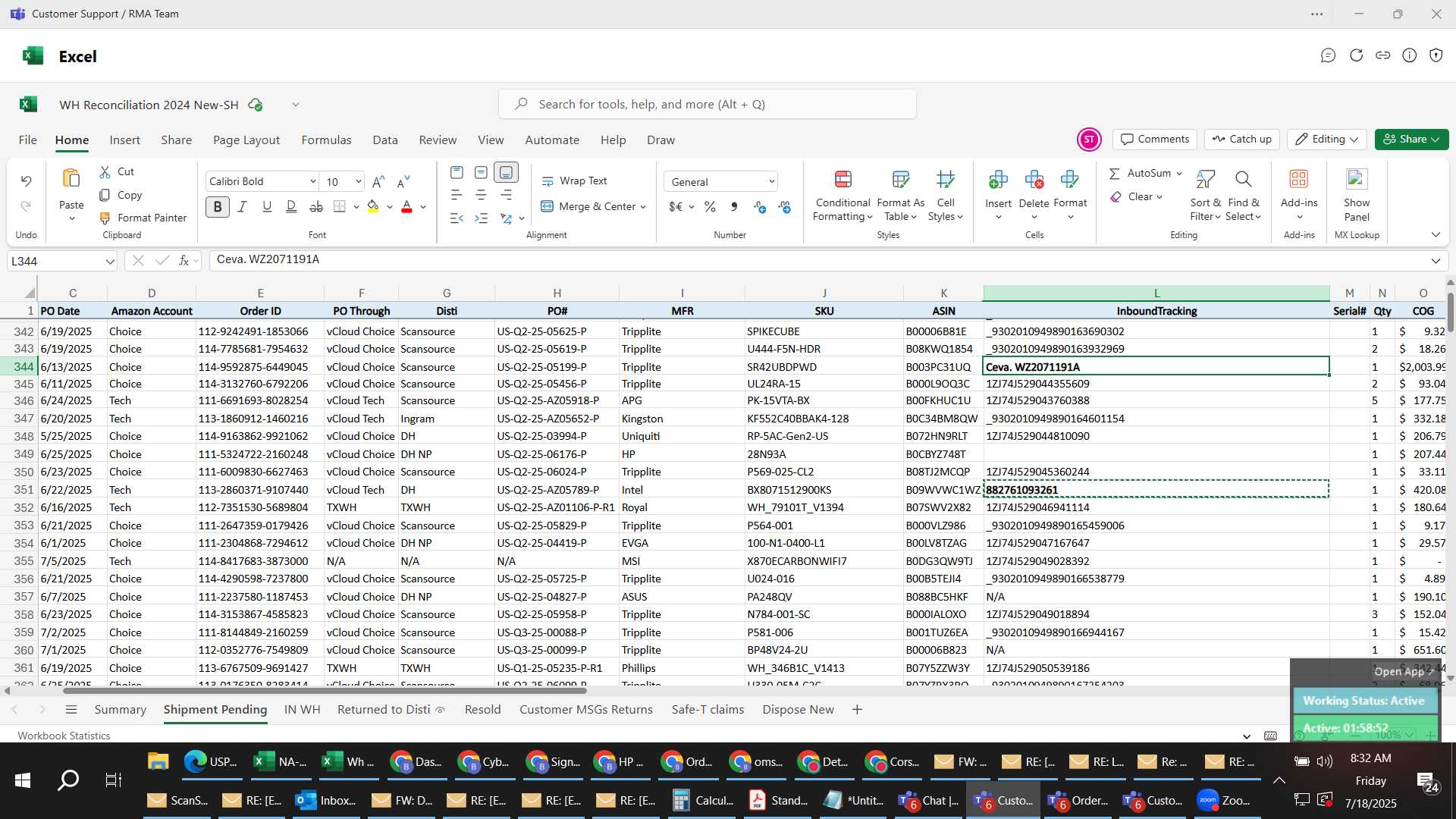Switch to the Safe-T claims sheet
Viewport: 1456px width, 819px height.
(x=708, y=710)
